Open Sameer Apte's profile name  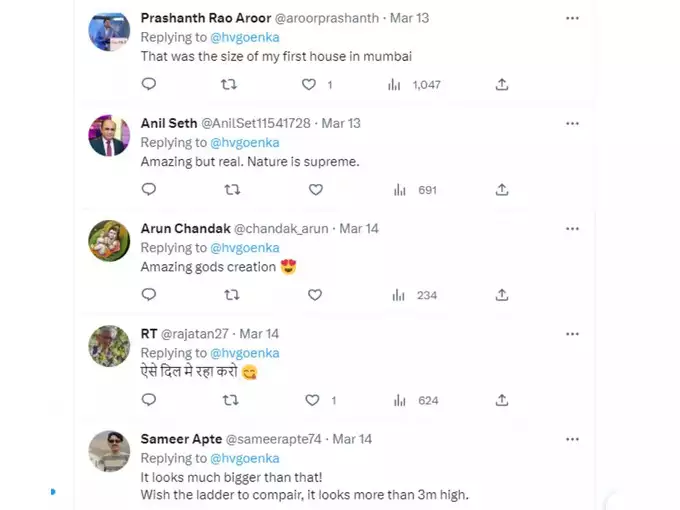click(x=181, y=439)
